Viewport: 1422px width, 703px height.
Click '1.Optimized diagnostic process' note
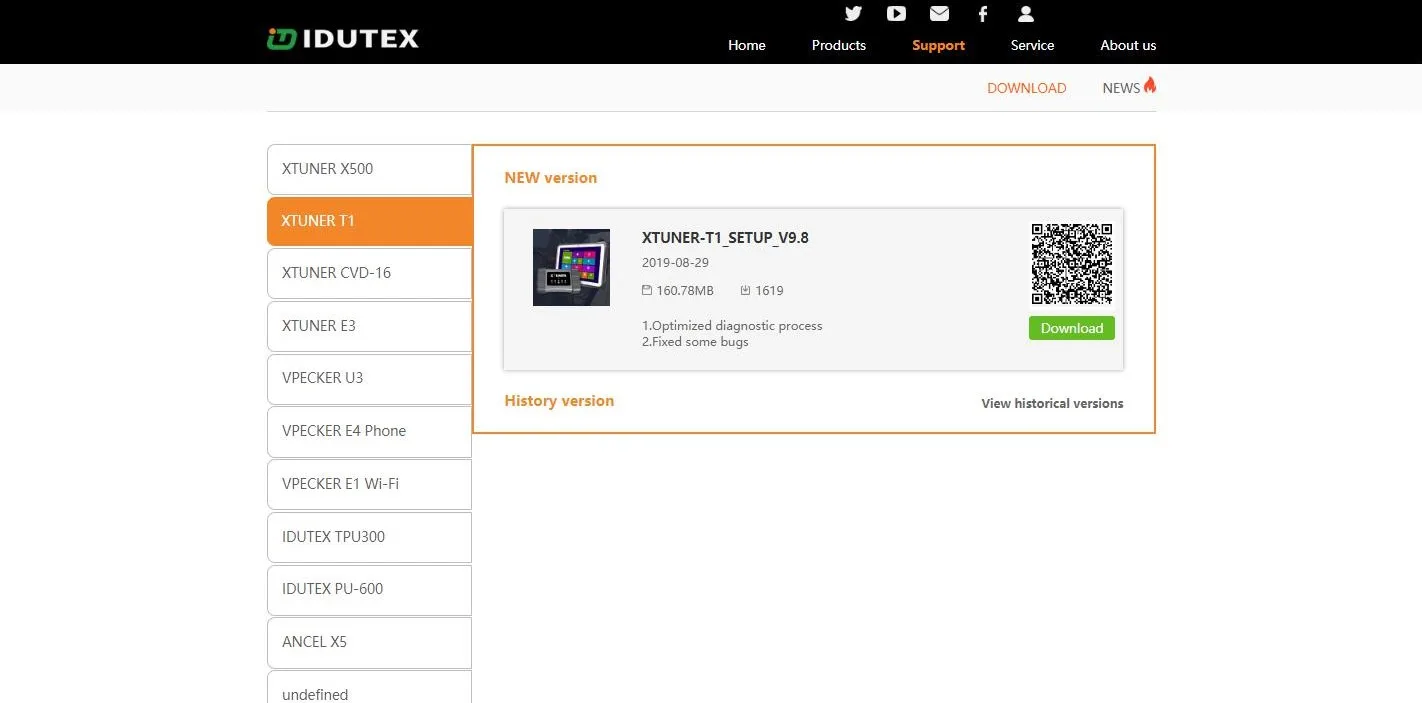pos(732,326)
